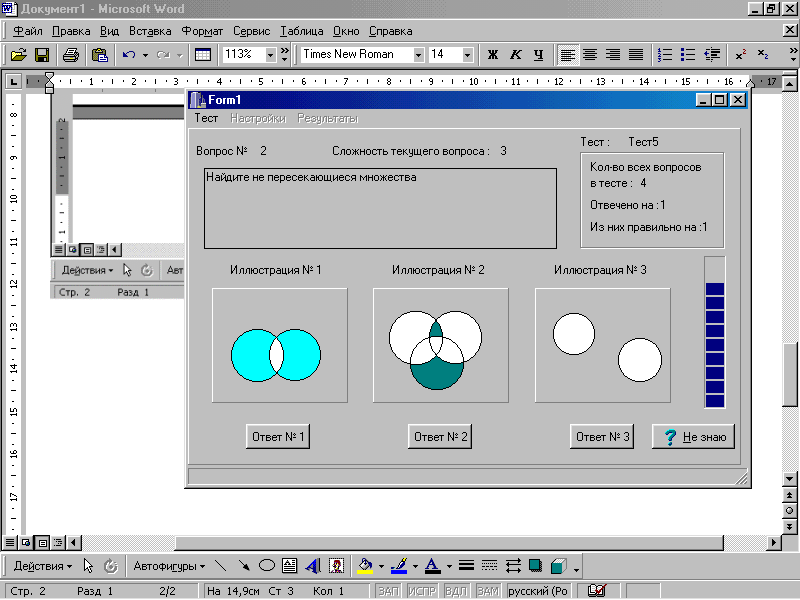Insert WordArt object

click(x=313, y=566)
